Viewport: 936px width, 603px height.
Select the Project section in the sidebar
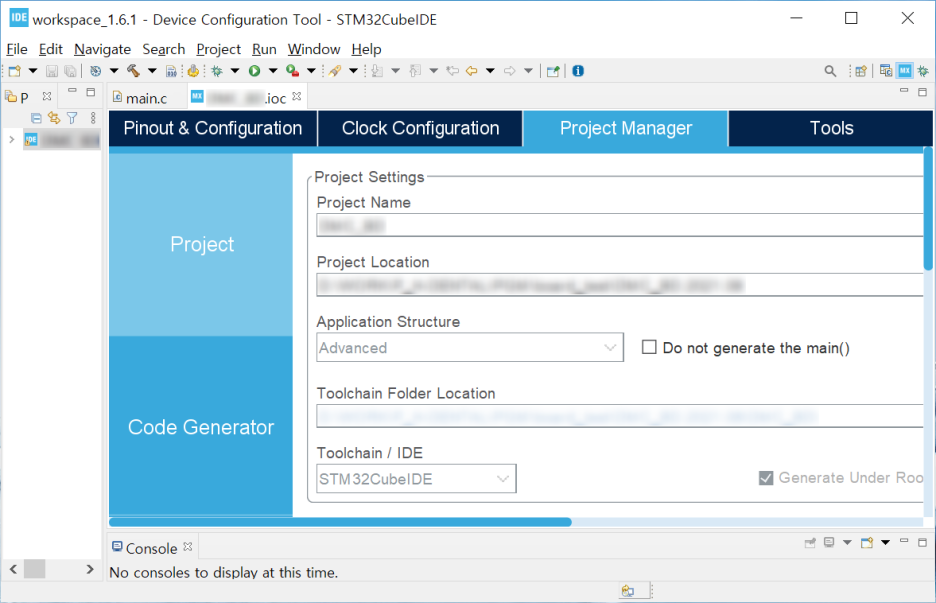[201, 244]
